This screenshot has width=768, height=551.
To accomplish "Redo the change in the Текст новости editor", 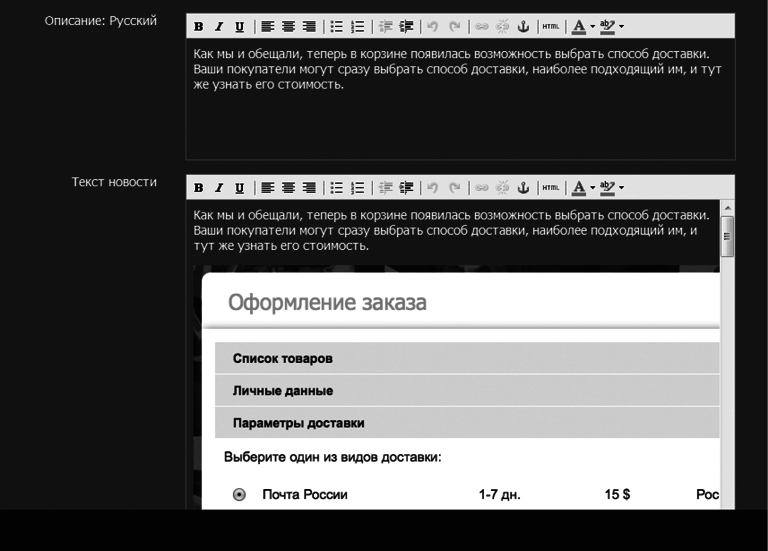I will pos(455,188).
